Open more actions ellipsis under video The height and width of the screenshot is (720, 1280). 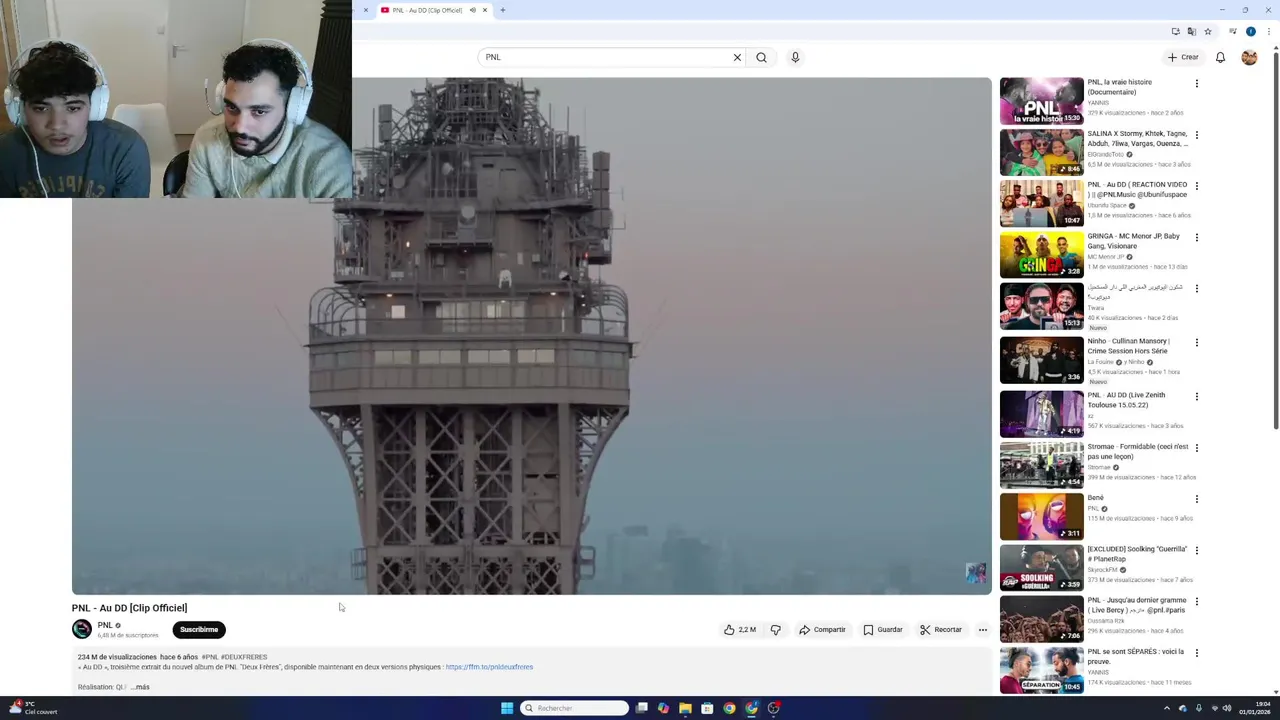point(982,630)
